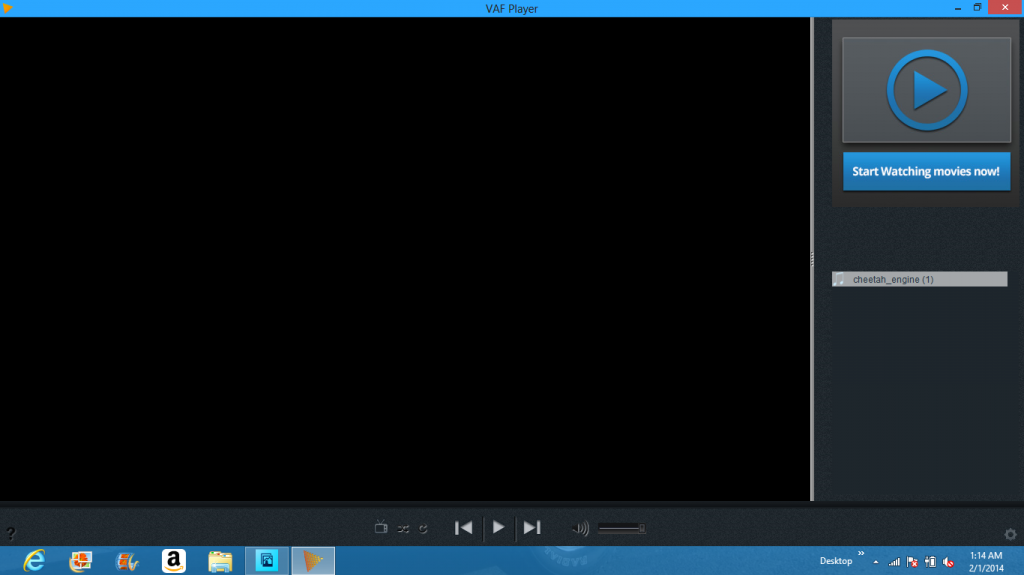Viewport: 1024px width, 575px height.
Task: Skip to previous track
Action: point(464,527)
